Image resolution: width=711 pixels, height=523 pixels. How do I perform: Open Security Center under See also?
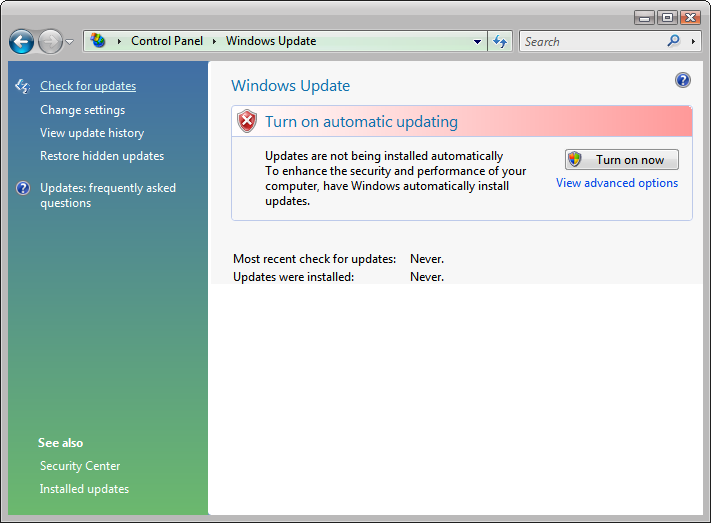point(80,466)
